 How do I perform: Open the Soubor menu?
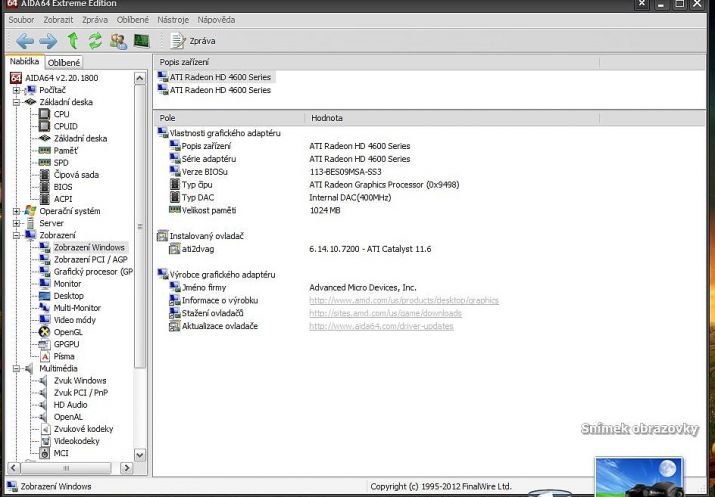[x=21, y=20]
